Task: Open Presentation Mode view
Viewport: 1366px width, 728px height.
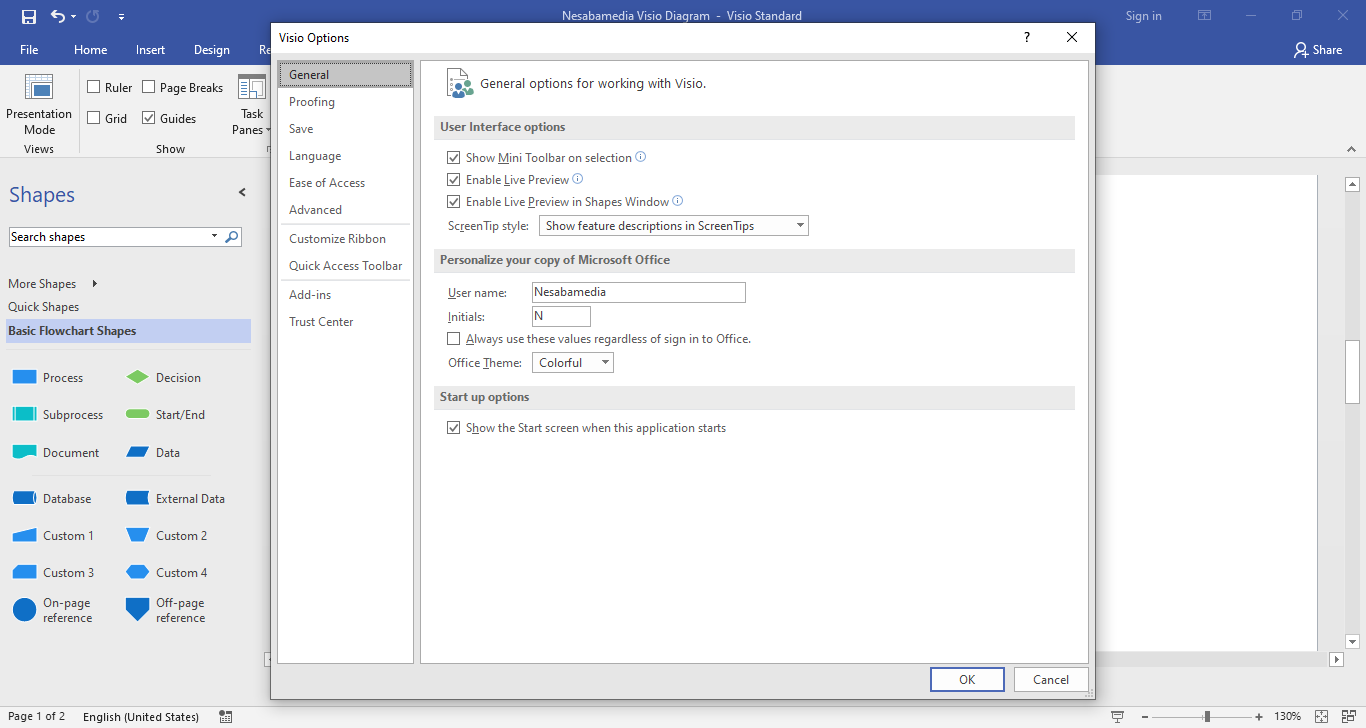Action: 39,104
